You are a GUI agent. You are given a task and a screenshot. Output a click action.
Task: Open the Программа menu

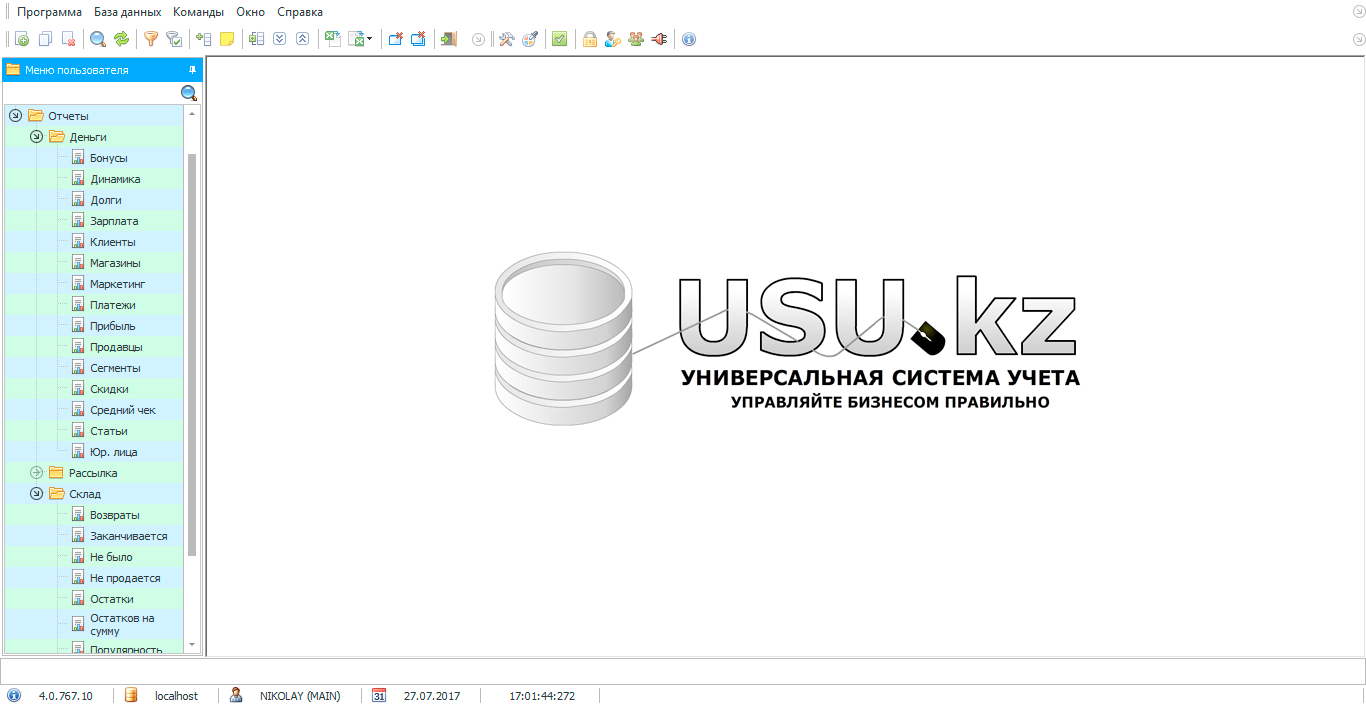(49, 12)
